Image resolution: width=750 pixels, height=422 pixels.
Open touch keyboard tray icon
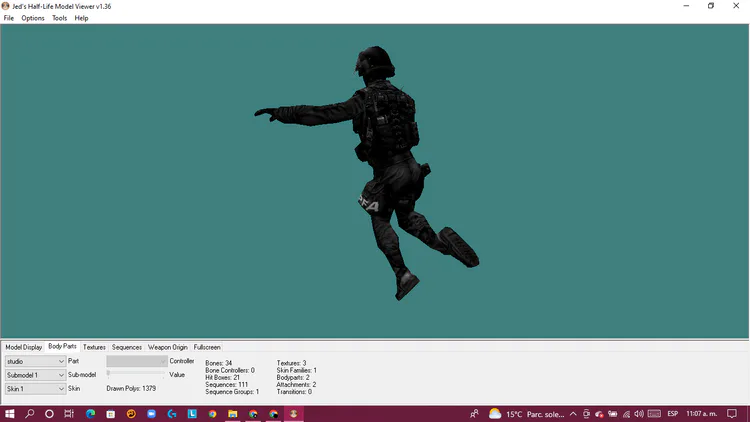(654, 414)
